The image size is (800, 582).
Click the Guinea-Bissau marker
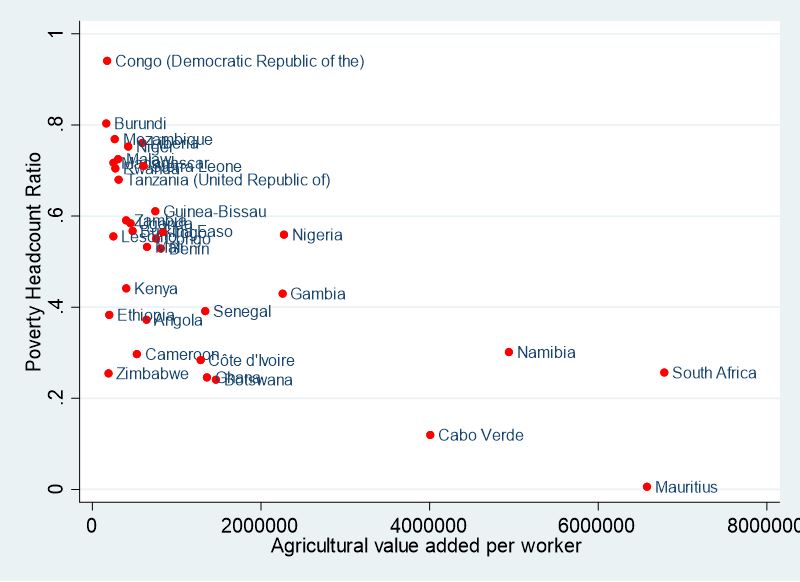[155, 211]
